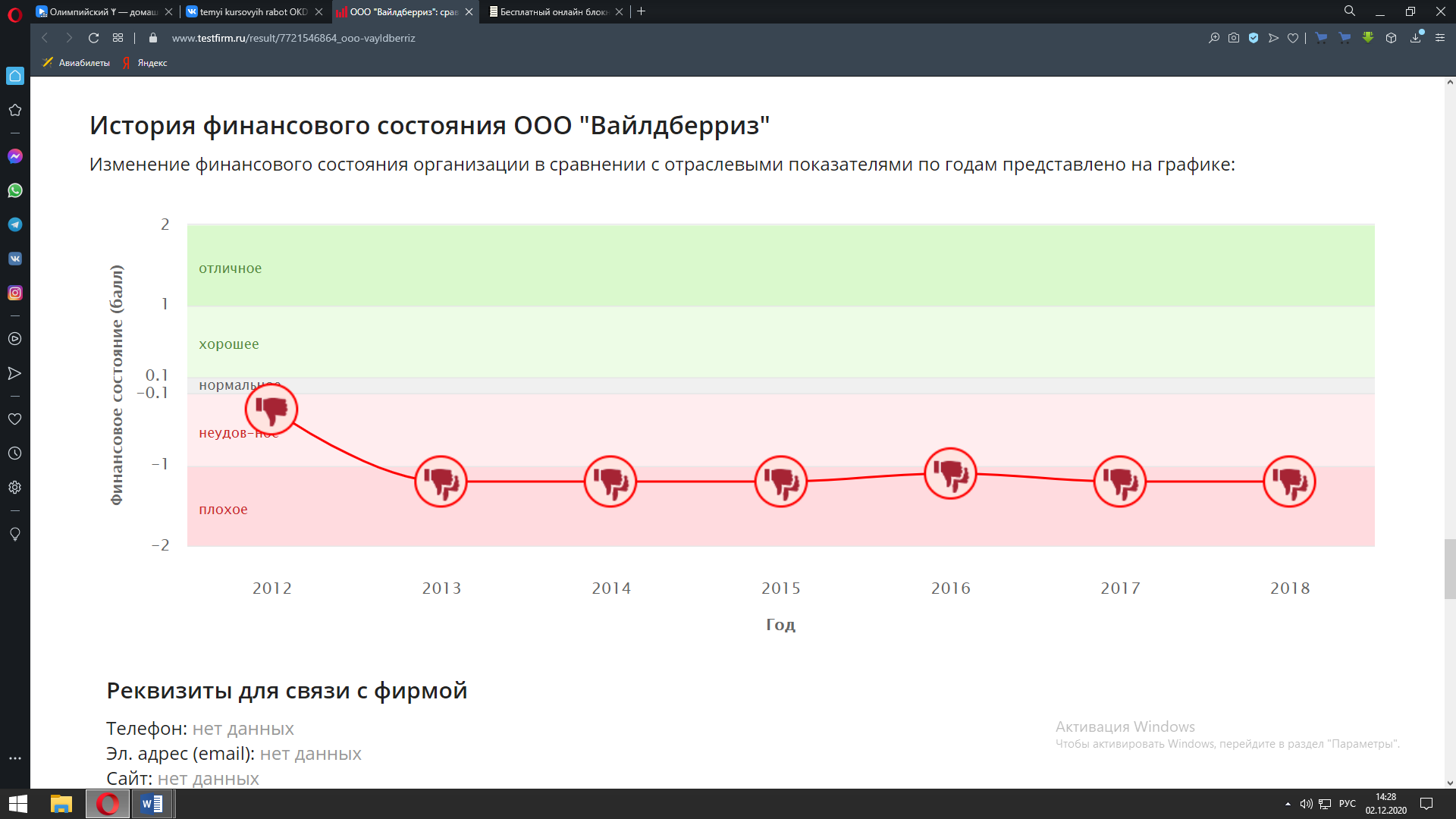Click the 2015 thumbs-down chart marker

click(781, 482)
